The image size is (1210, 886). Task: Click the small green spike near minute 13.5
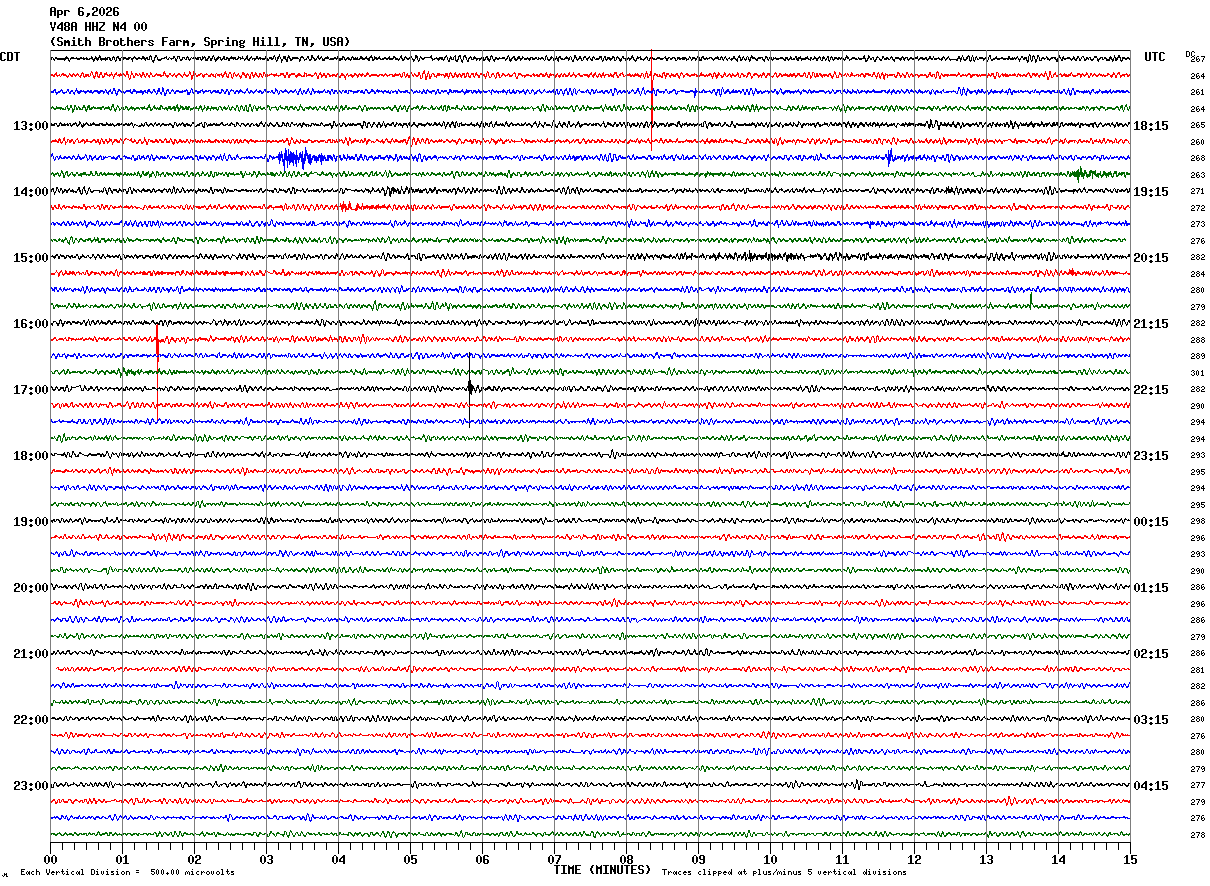click(x=1031, y=298)
